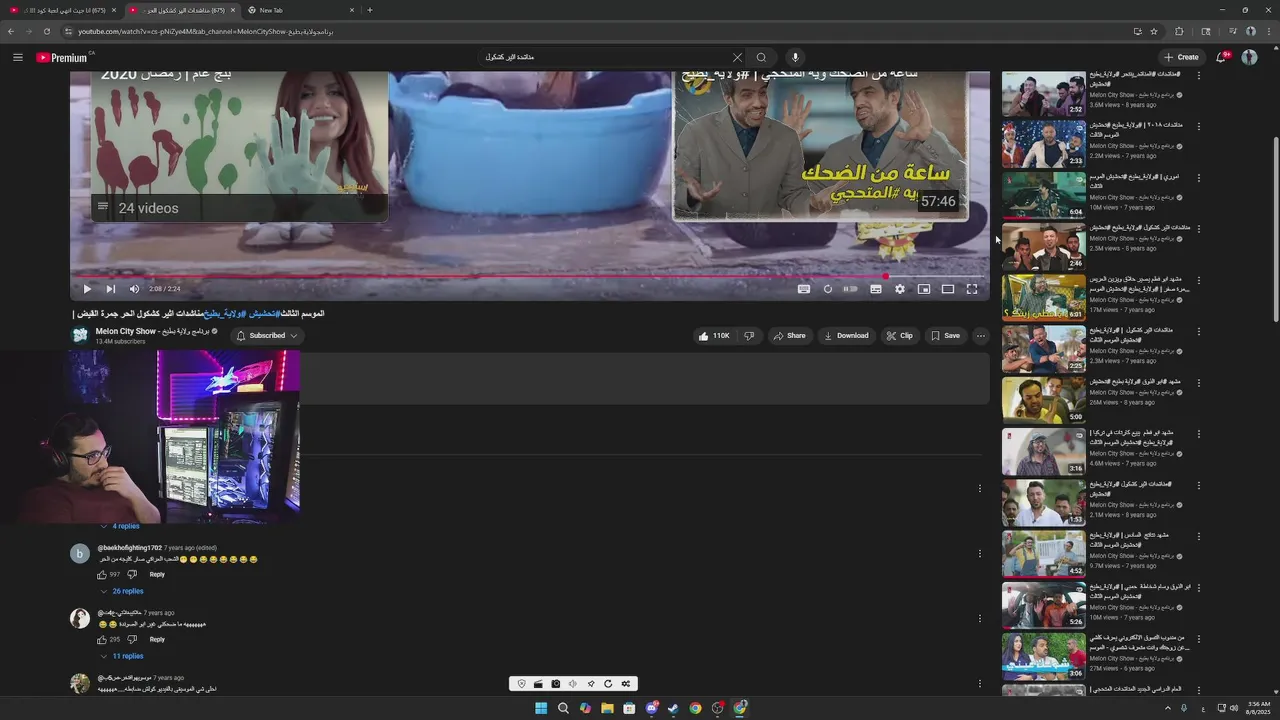The width and height of the screenshot is (1280, 720).
Task: Open the video in full screen
Action: pos(972,289)
